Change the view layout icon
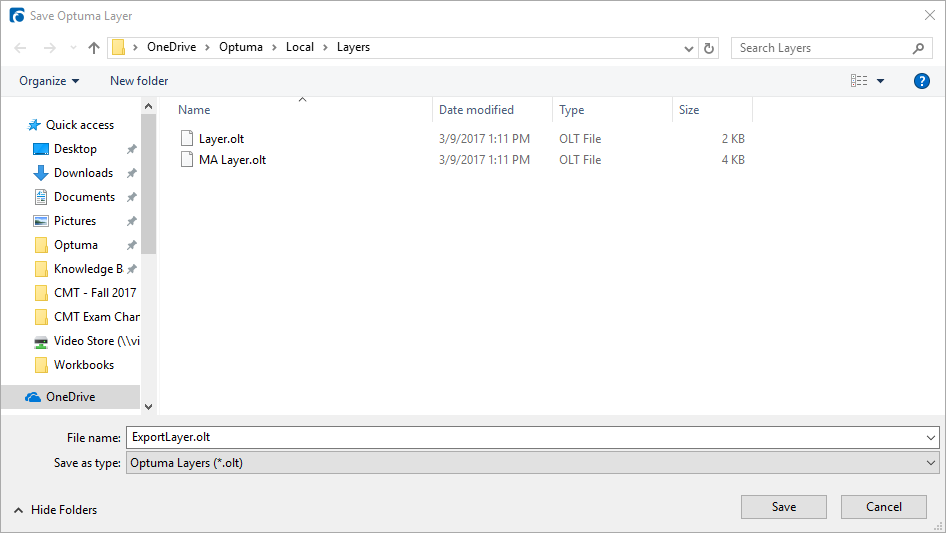 859,80
